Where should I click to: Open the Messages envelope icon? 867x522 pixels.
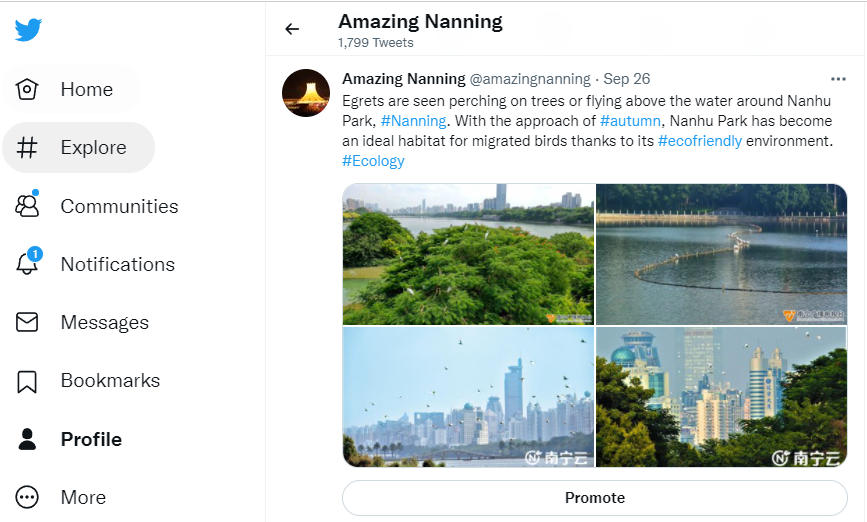pyautogui.click(x=27, y=322)
